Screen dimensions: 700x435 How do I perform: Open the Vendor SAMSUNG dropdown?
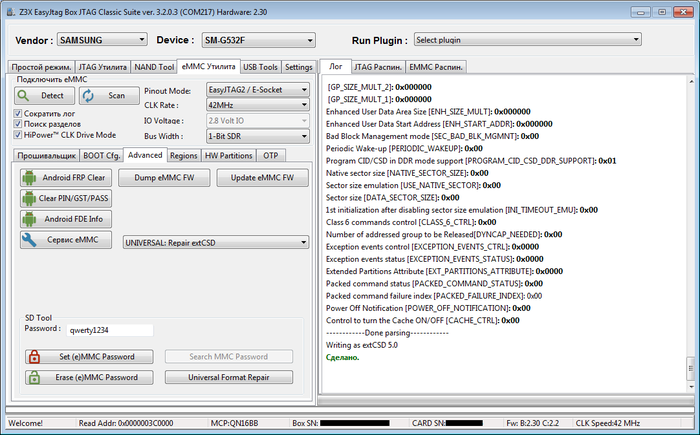(100, 40)
